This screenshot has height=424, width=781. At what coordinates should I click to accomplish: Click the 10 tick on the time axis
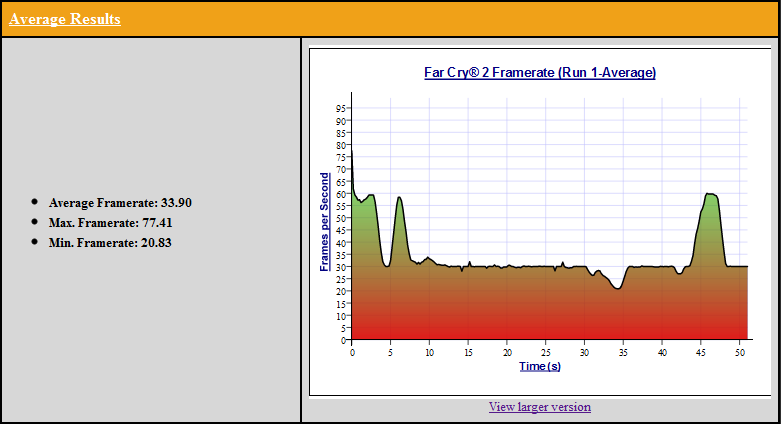point(429,353)
